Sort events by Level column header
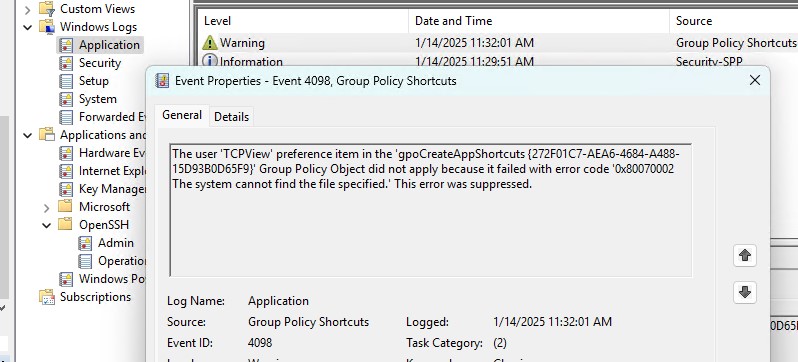The image size is (798, 362). (303, 21)
